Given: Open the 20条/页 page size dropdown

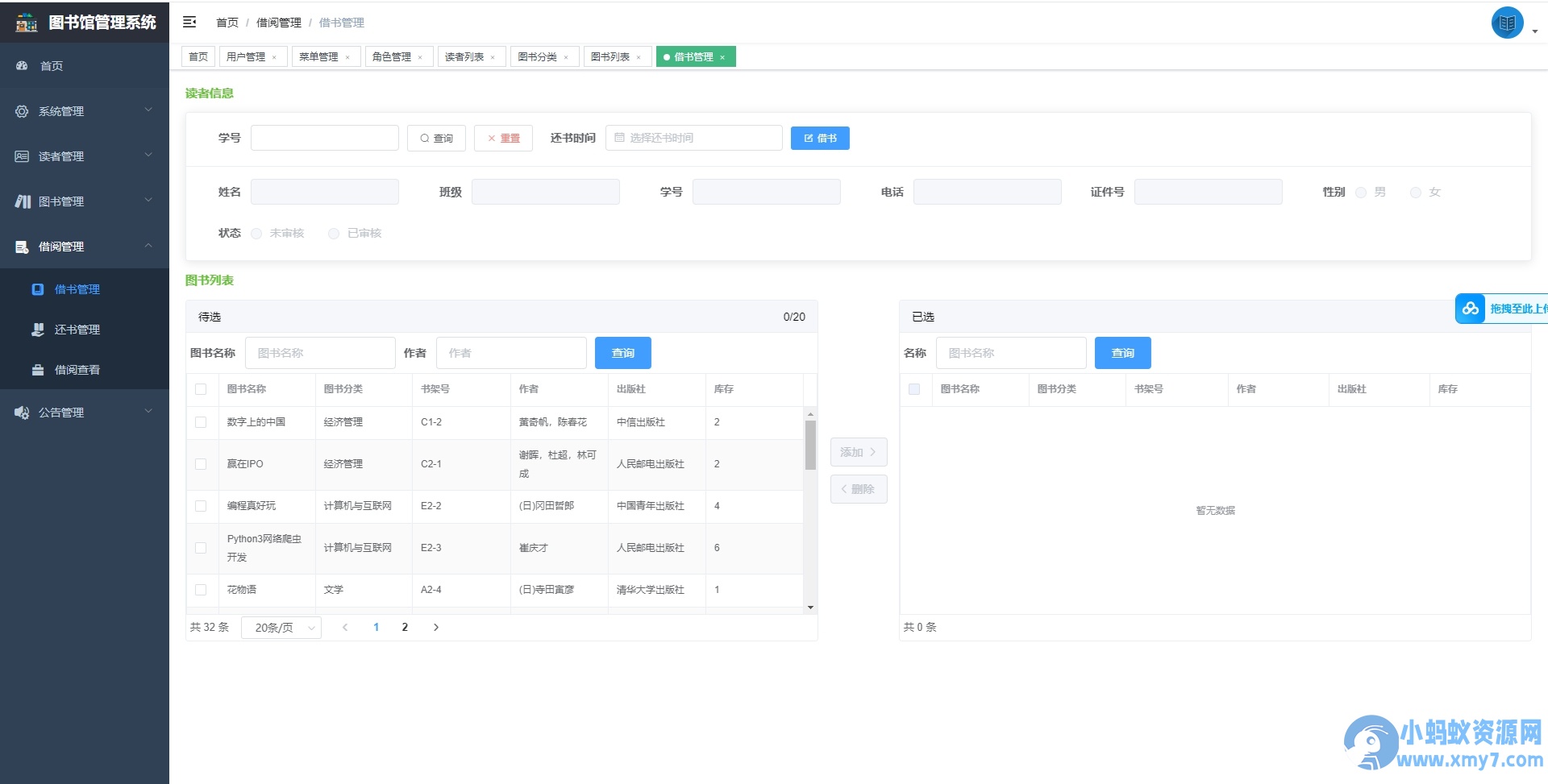Looking at the screenshot, I should [281, 628].
